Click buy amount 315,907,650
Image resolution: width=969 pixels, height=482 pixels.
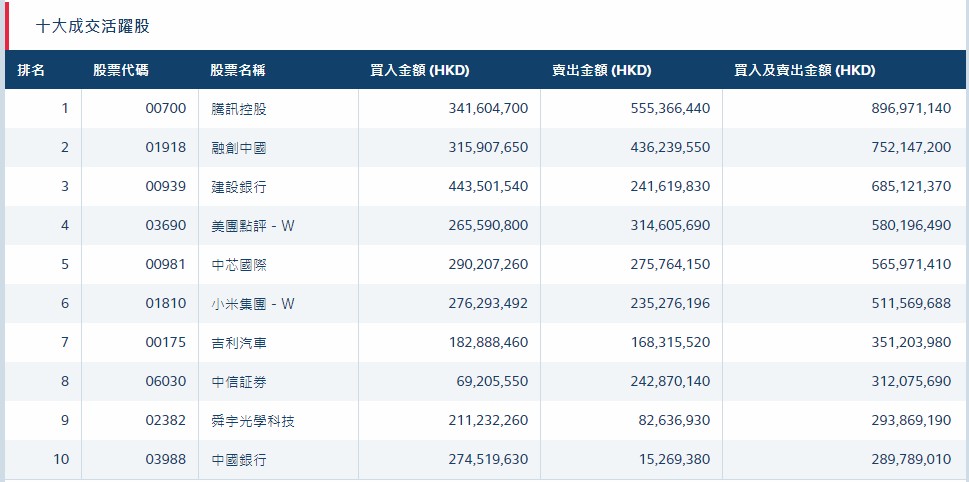pyautogui.click(x=489, y=148)
